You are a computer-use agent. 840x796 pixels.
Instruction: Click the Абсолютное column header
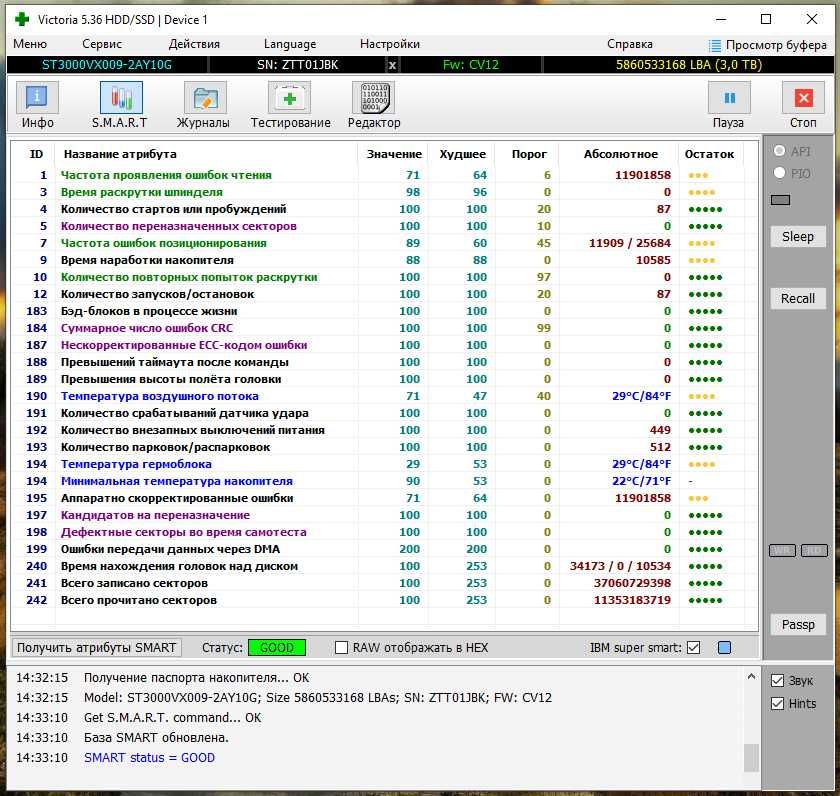[x=620, y=154]
